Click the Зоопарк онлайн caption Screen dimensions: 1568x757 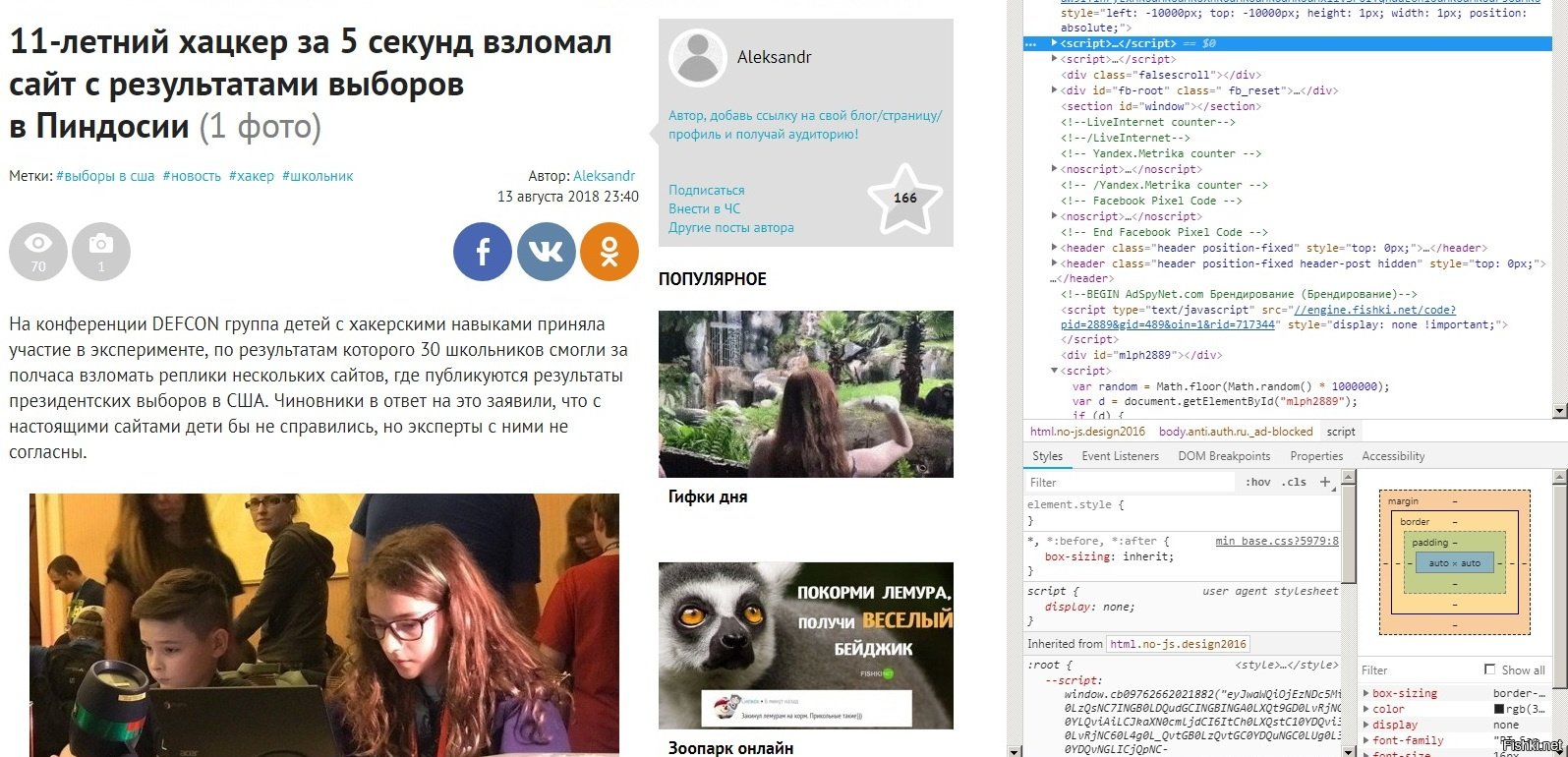[730, 748]
